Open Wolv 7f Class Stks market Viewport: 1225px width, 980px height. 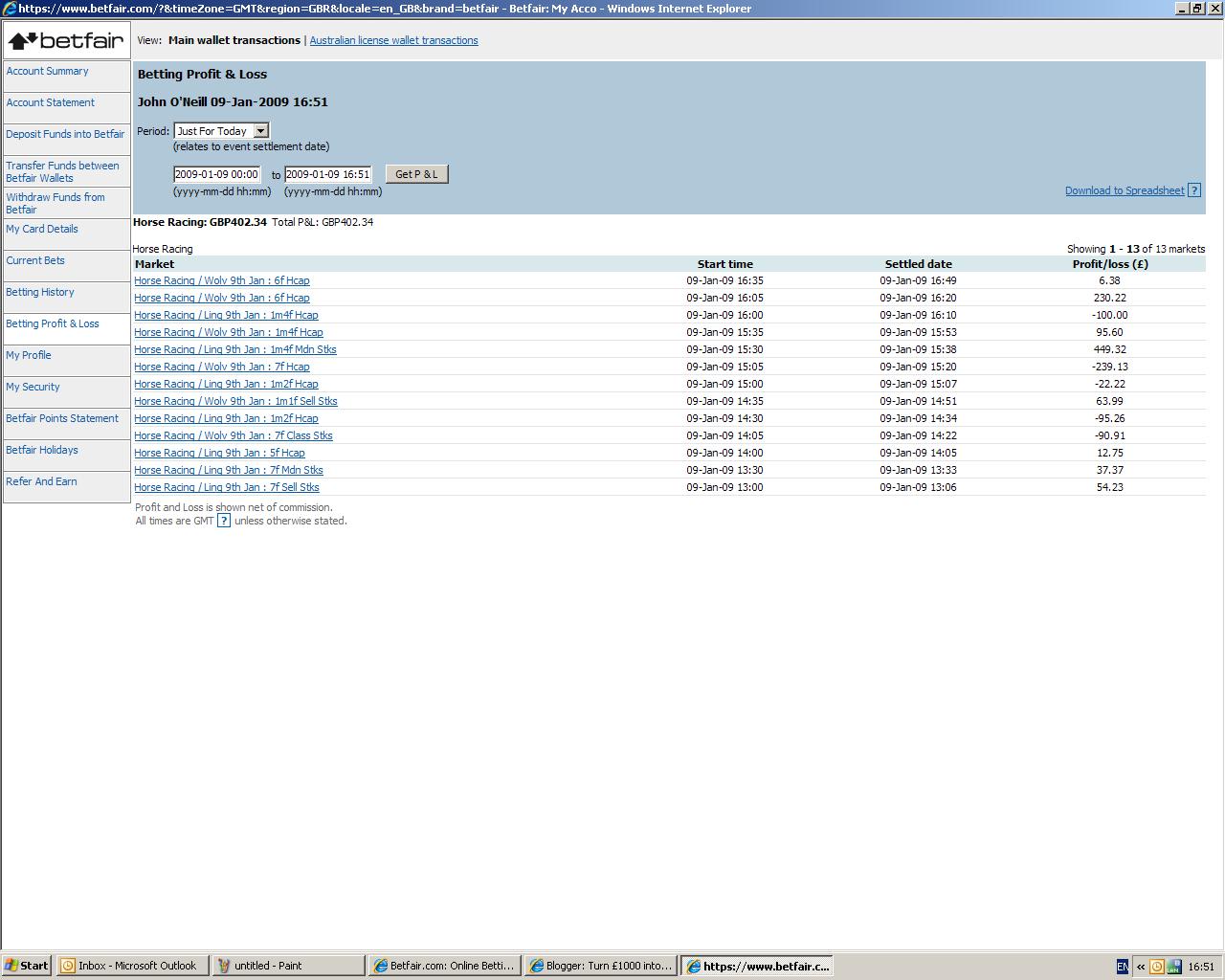[x=234, y=435]
